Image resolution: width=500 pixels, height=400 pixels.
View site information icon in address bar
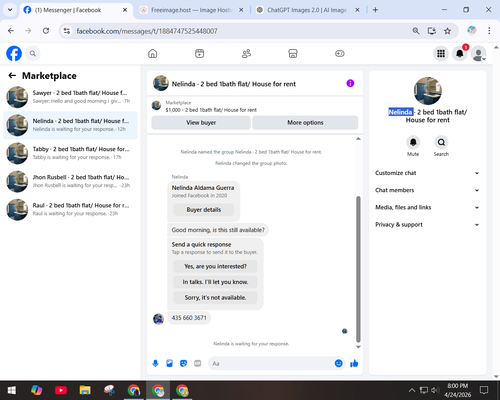tap(67, 31)
